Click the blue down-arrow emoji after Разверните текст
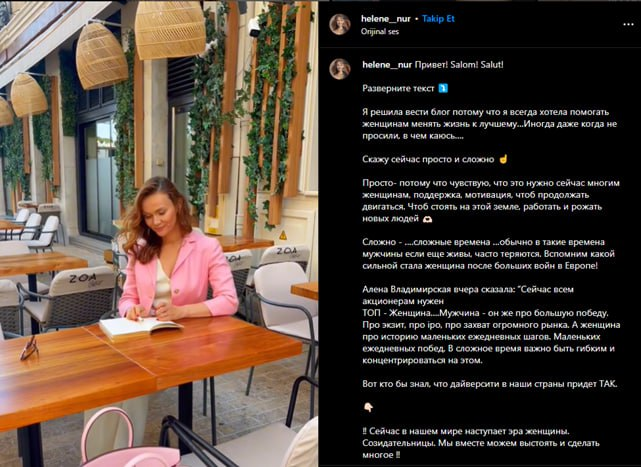The image size is (641, 467). click(x=443, y=88)
